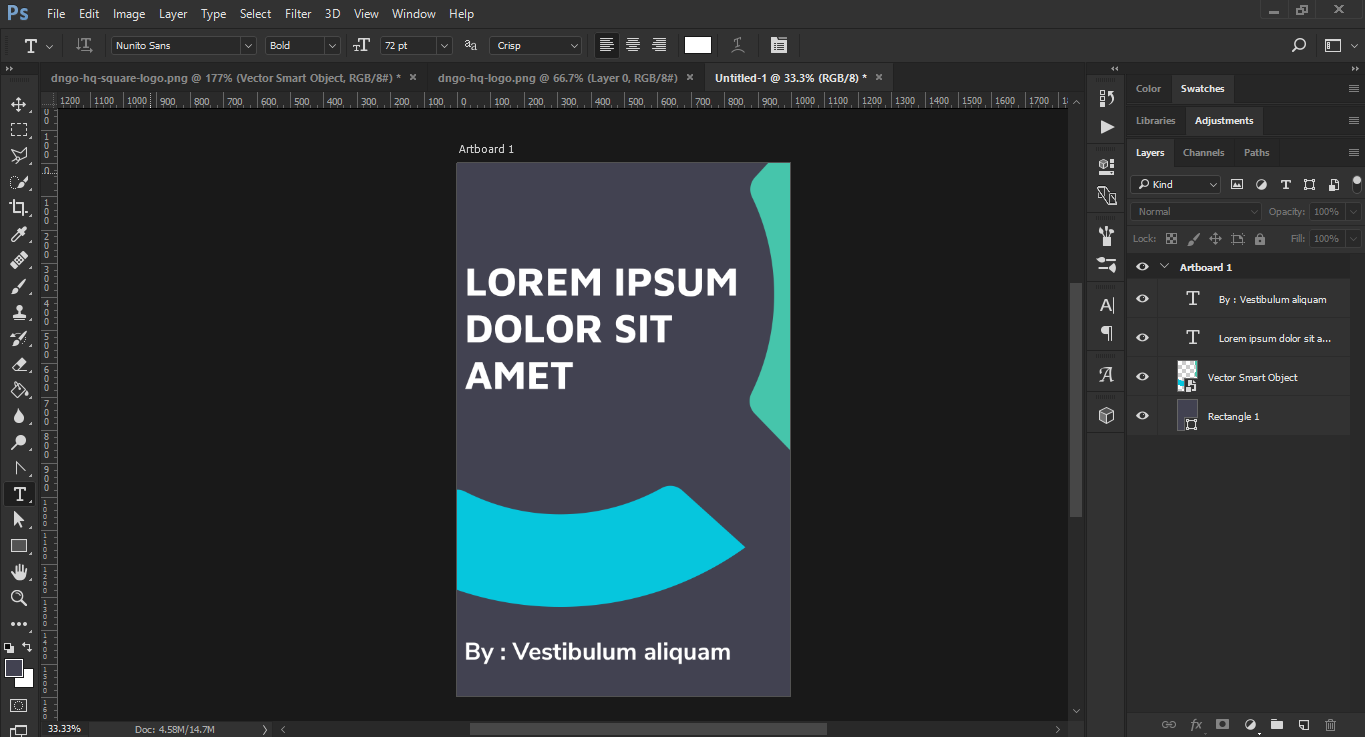Select the Move tool
This screenshot has width=1365, height=737.
click(x=19, y=104)
